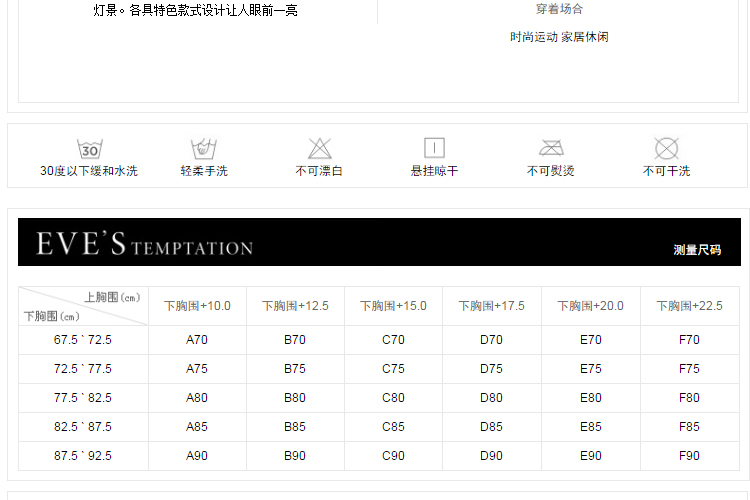
Task: Click the 30-degree gentle wash icon
Action: pyautogui.click(x=90, y=149)
